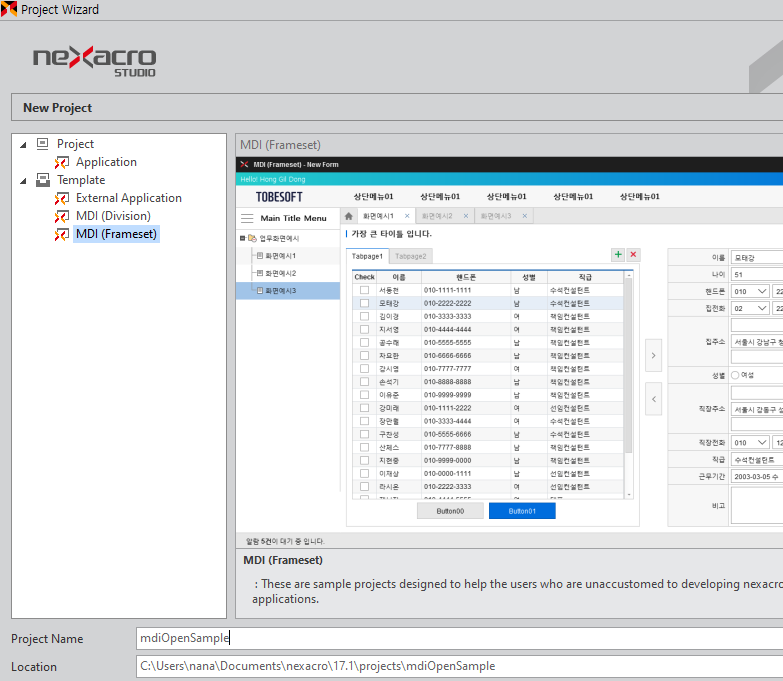
Task: Click the right-arrow move button beside grid
Action: [654, 354]
